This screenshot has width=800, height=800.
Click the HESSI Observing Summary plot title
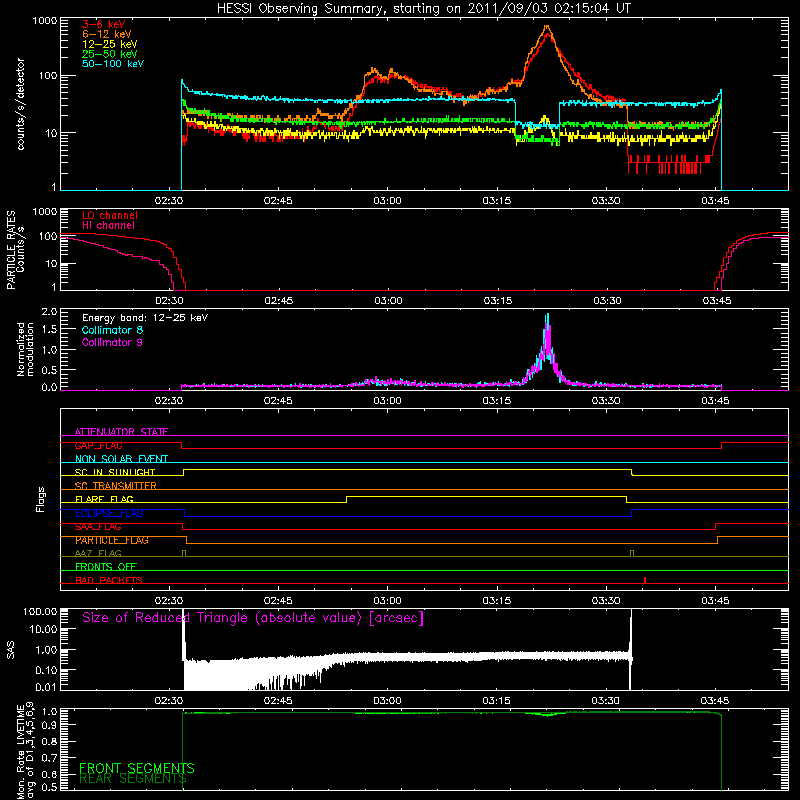[424, 9]
